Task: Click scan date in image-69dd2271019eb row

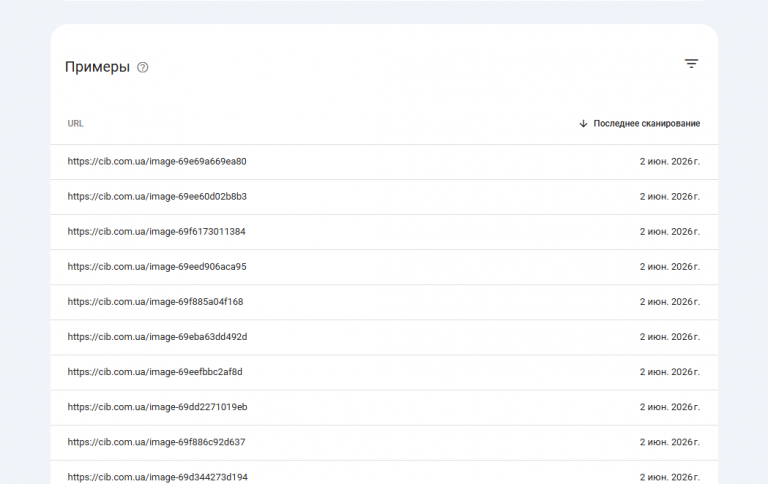Action: [x=670, y=407]
